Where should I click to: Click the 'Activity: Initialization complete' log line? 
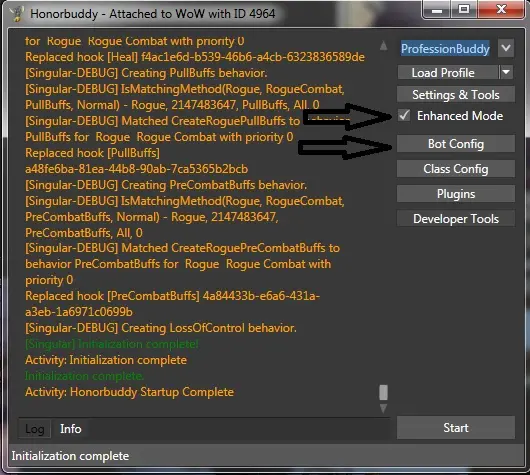pos(106,360)
